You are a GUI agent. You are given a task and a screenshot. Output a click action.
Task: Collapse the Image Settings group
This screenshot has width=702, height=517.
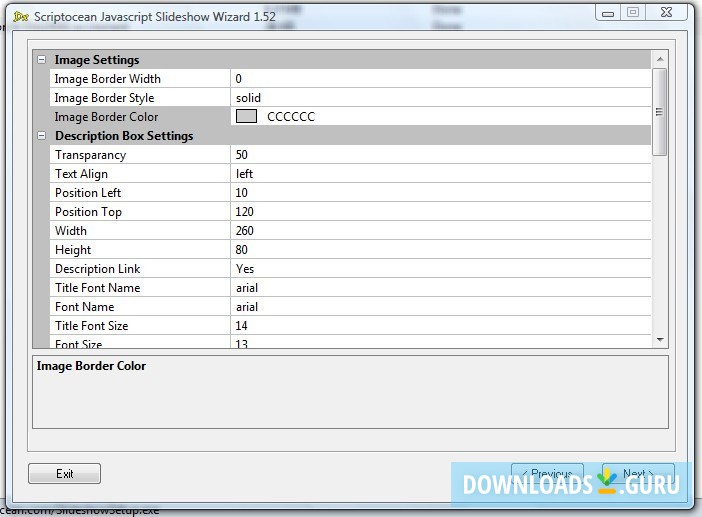42,60
